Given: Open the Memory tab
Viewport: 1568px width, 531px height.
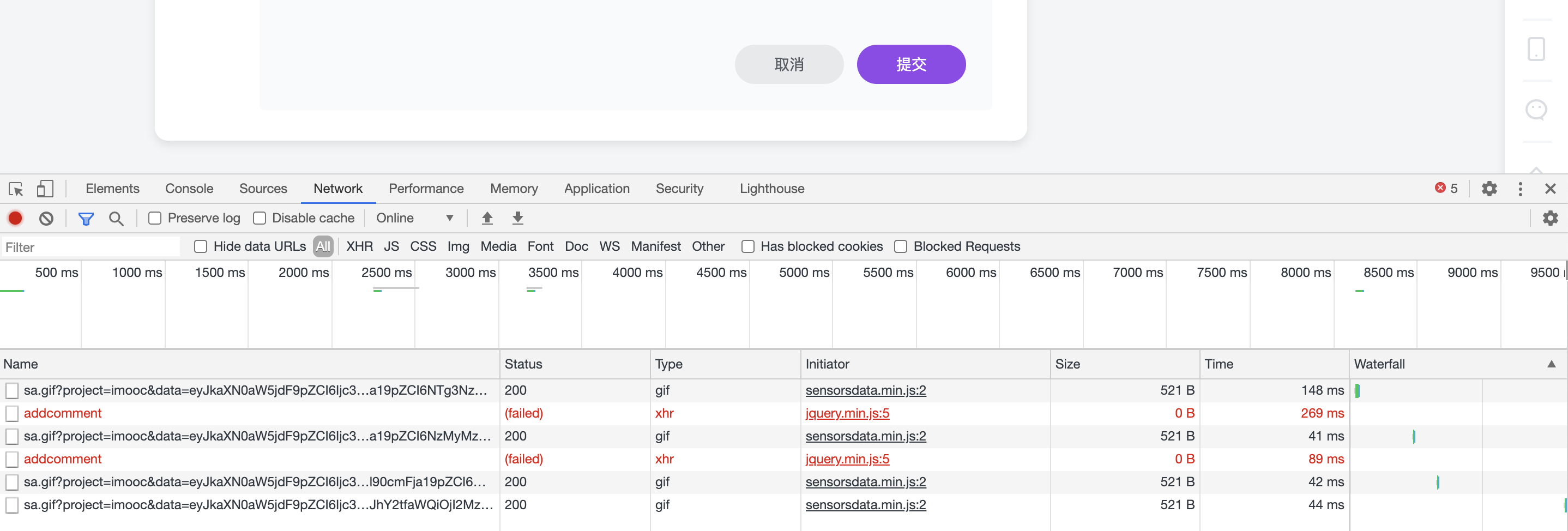Looking at the screenshot, I should coord(514,189).
